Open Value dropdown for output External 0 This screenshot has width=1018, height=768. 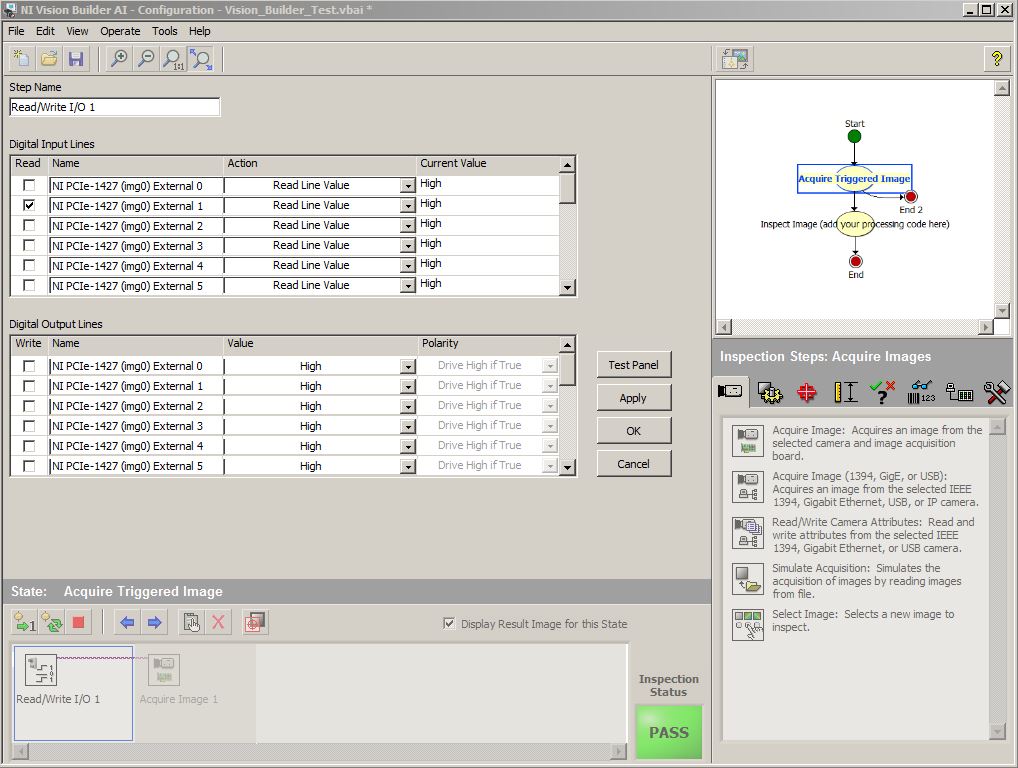click(407, 366)
